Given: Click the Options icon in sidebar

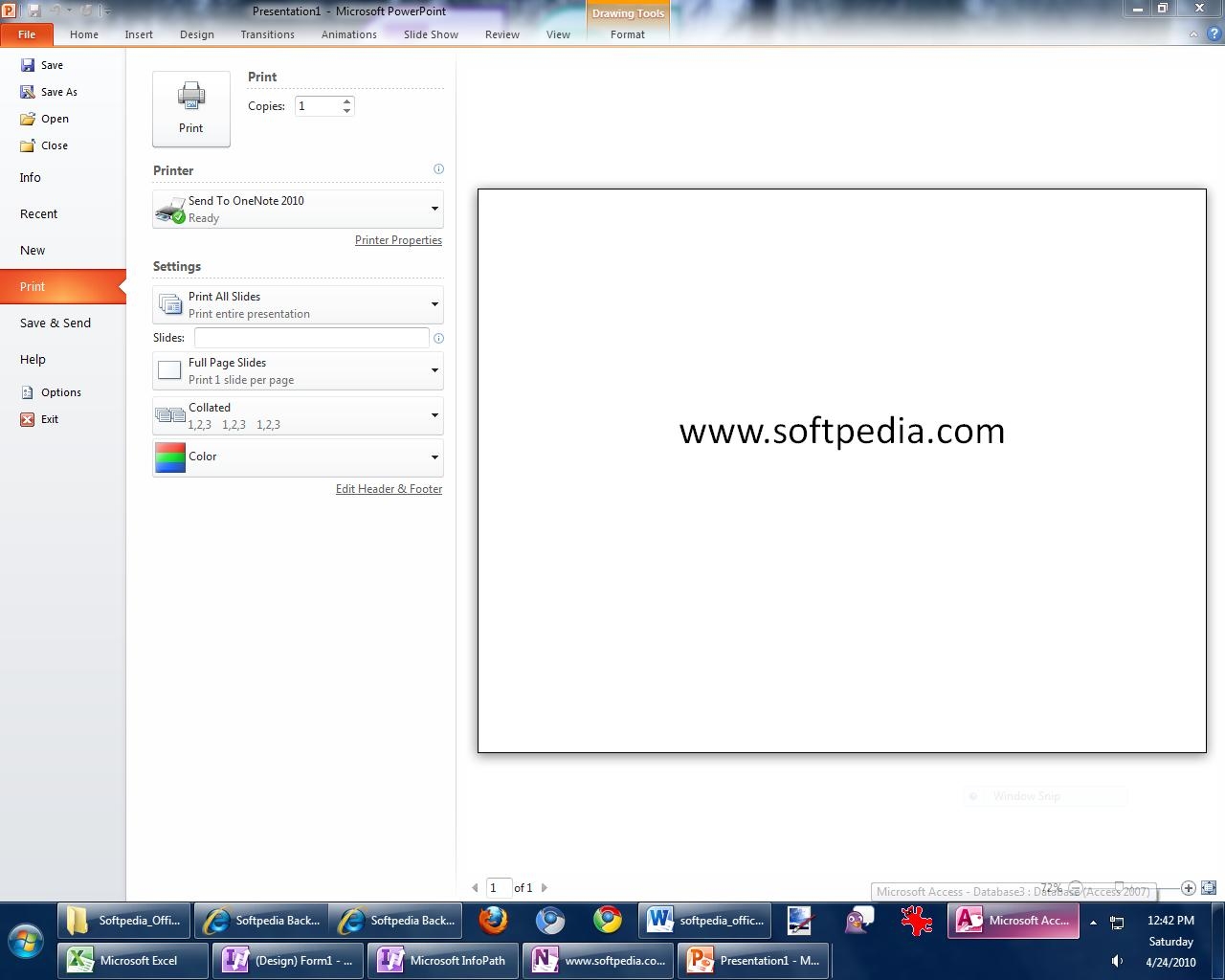Looking at the screenshot, I should (x=28, y=392).
